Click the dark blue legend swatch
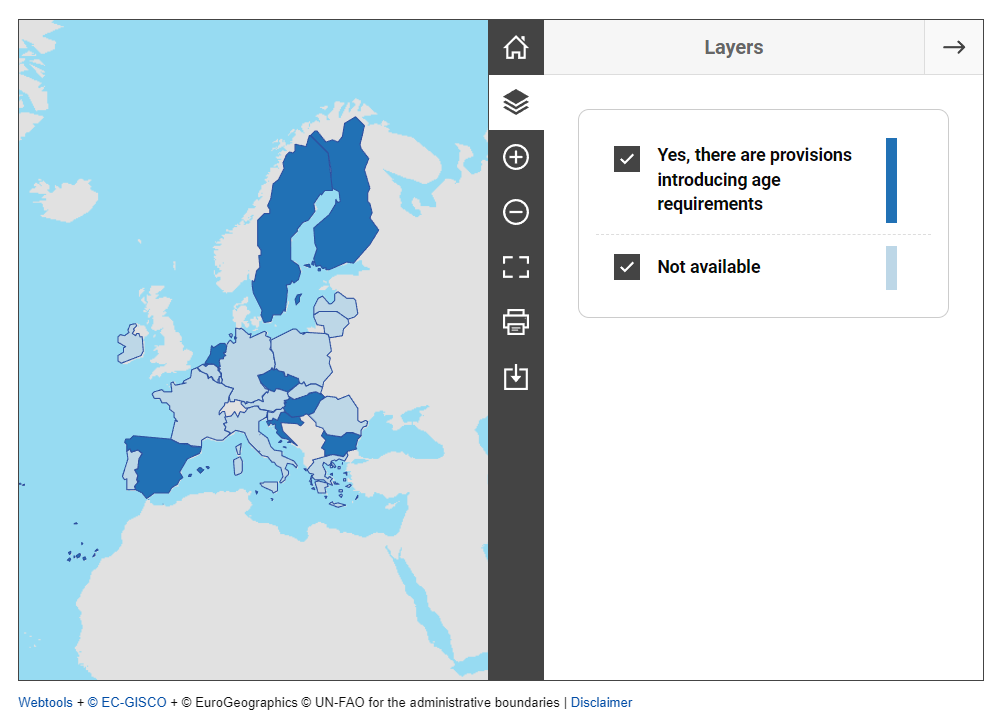This screenshot has height=727, width=1005. 891,180
